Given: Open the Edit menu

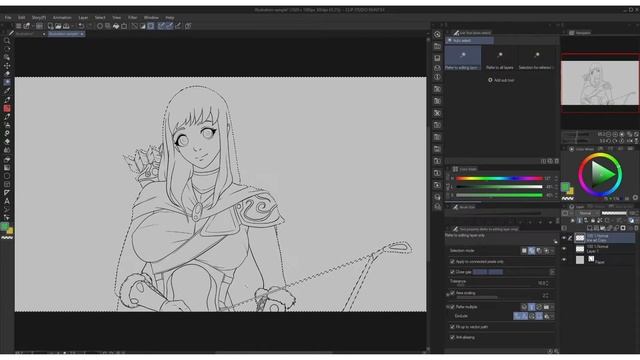Looking at the screenshot, I should coord(21,18).
